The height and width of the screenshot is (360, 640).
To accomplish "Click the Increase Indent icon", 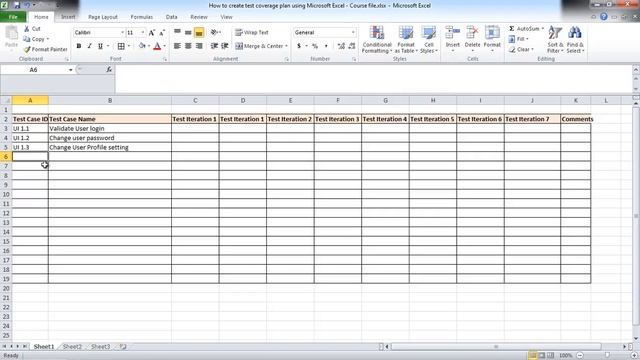I will tap(224, 46).
